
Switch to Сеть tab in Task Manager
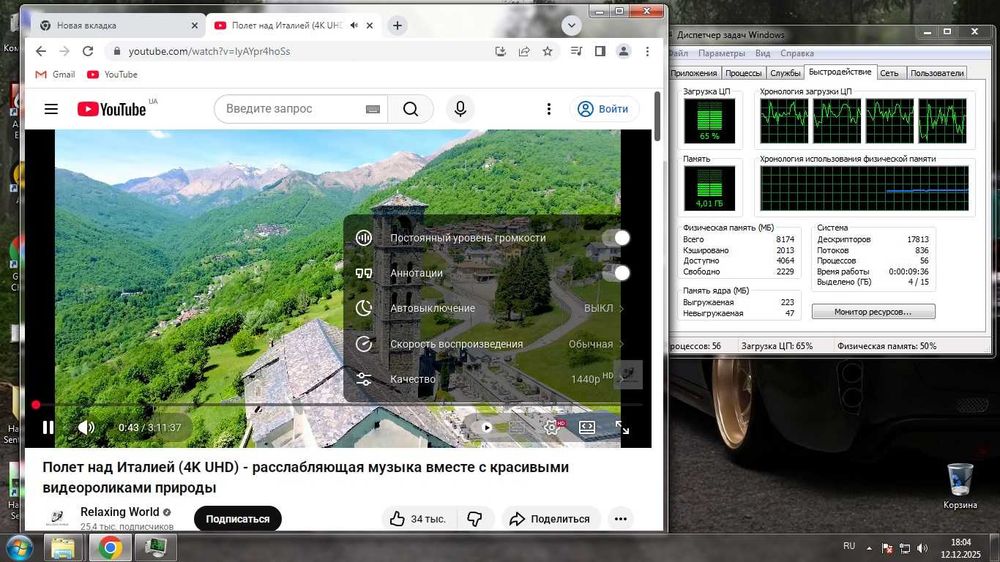pyautogui.click(x=889, y=73)
